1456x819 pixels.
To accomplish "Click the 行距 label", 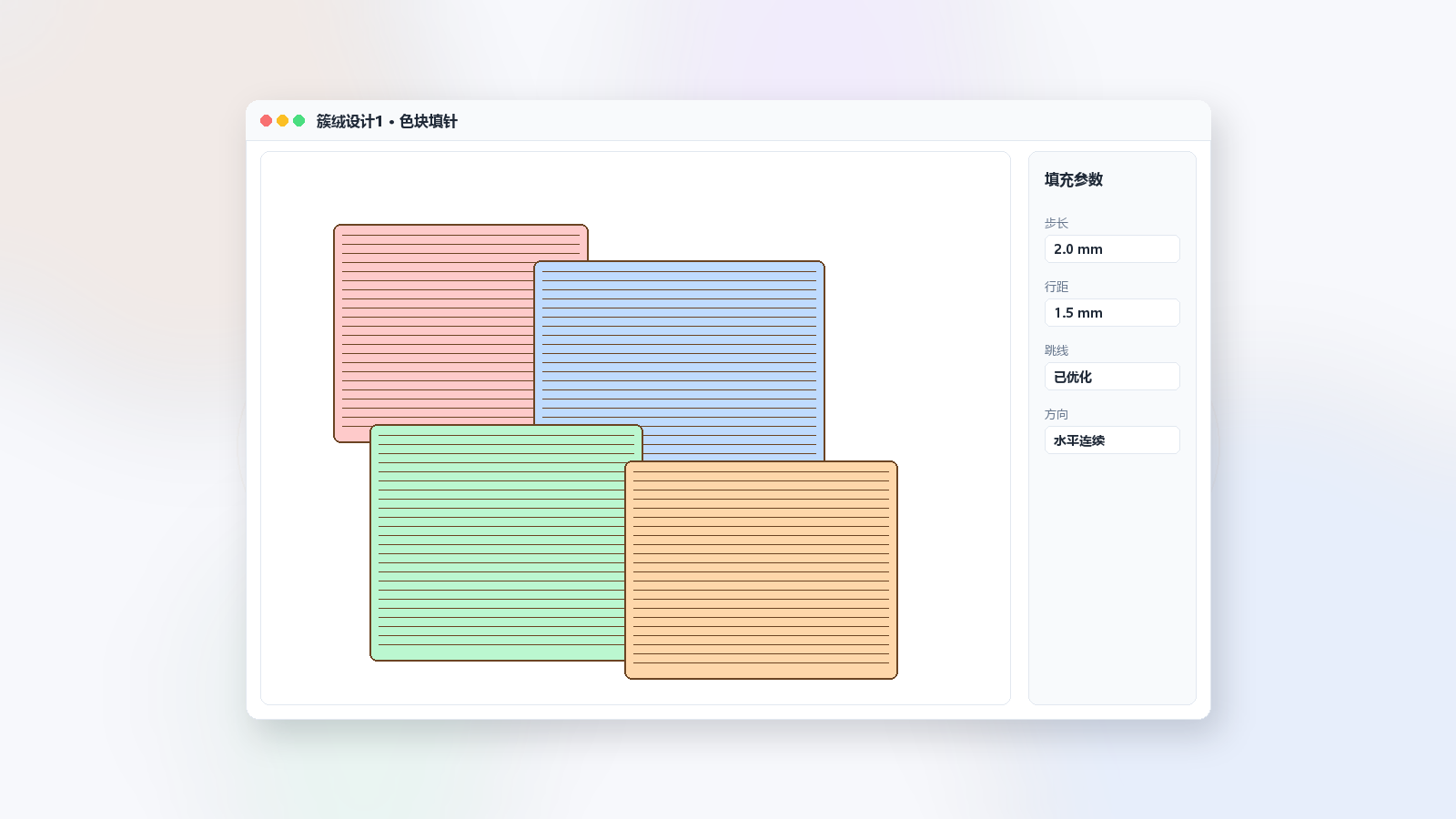I will 1057,287.
